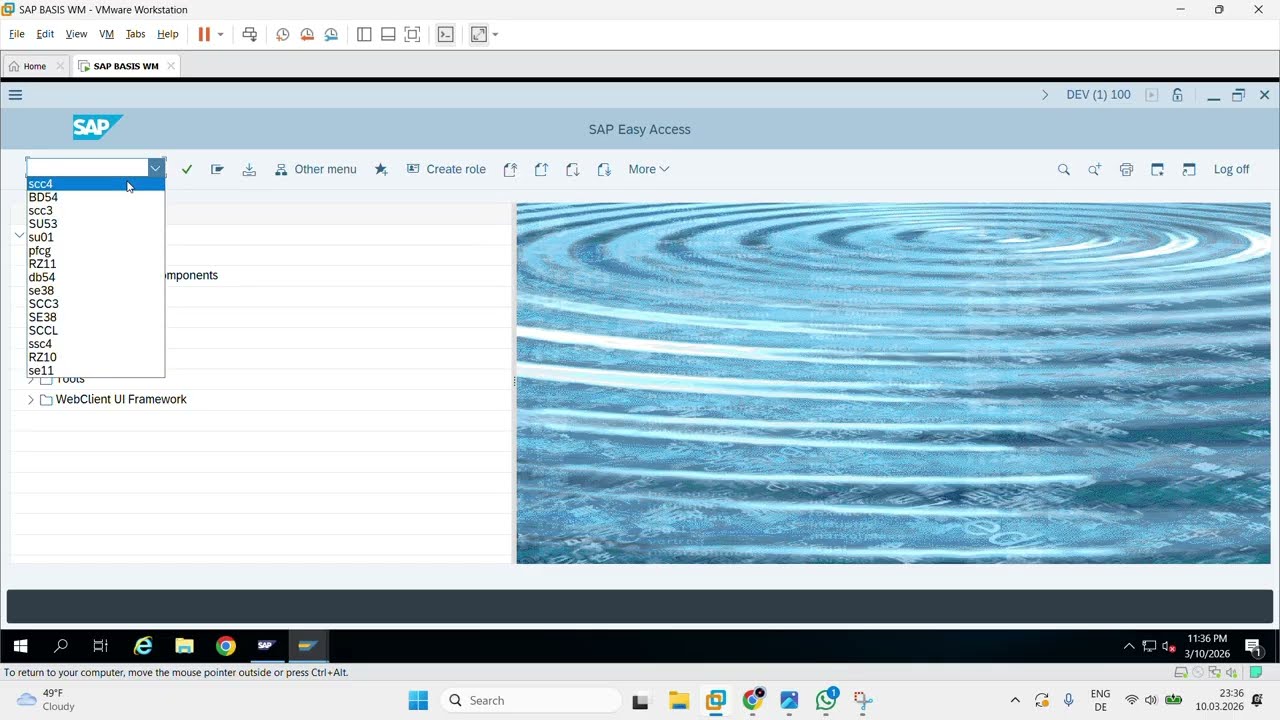Click the SAP toolbar download-arrow icon
1280x720 pixels.
click(x=249, y=169)
